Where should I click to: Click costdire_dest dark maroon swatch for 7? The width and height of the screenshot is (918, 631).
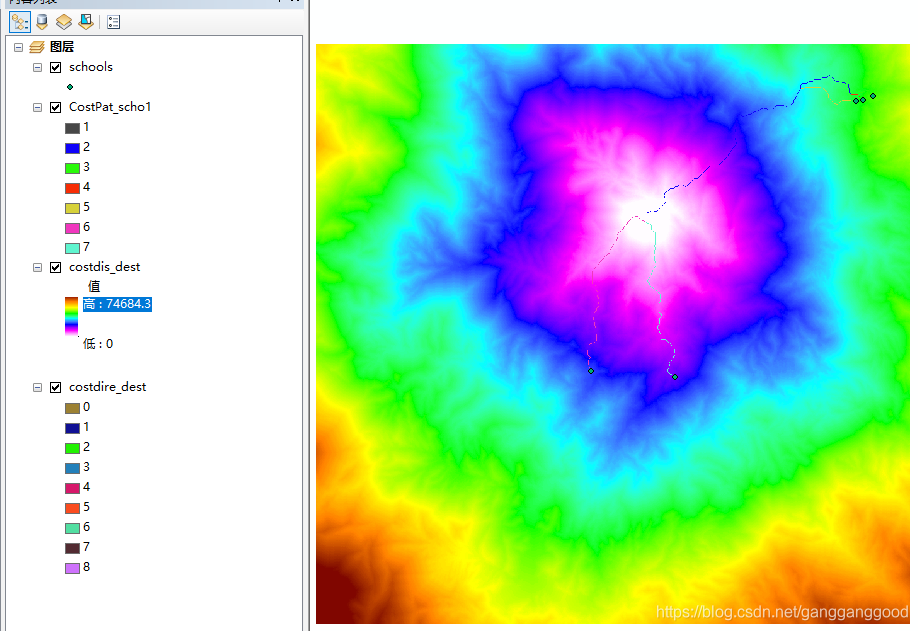click(73, 548)
